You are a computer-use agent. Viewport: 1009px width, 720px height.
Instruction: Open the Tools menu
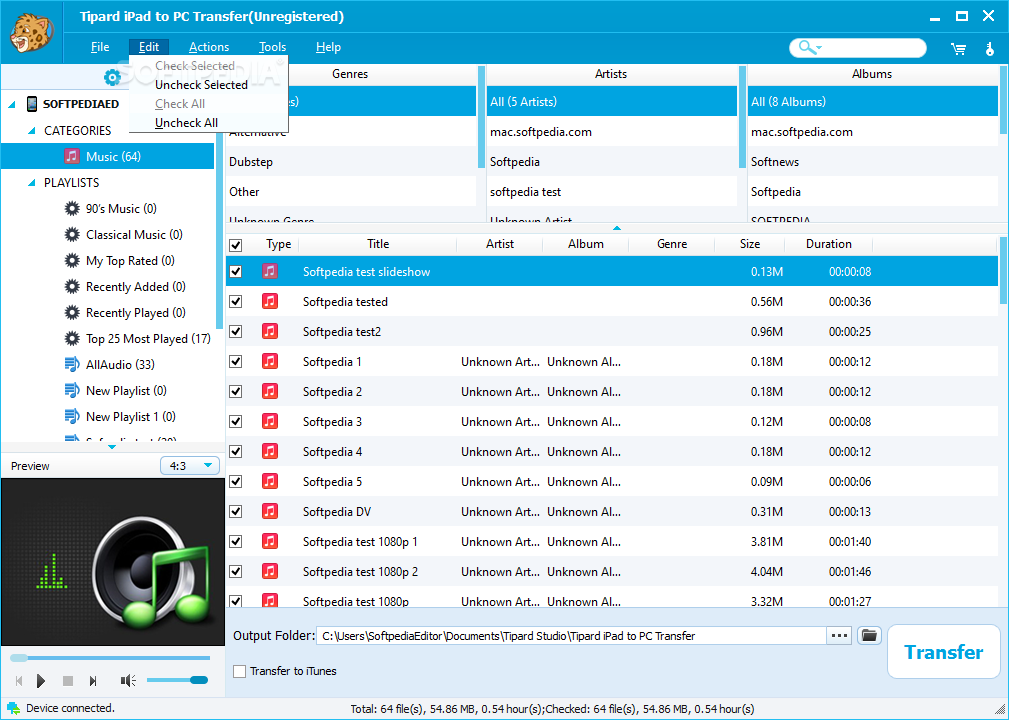(x=272, y=47)
